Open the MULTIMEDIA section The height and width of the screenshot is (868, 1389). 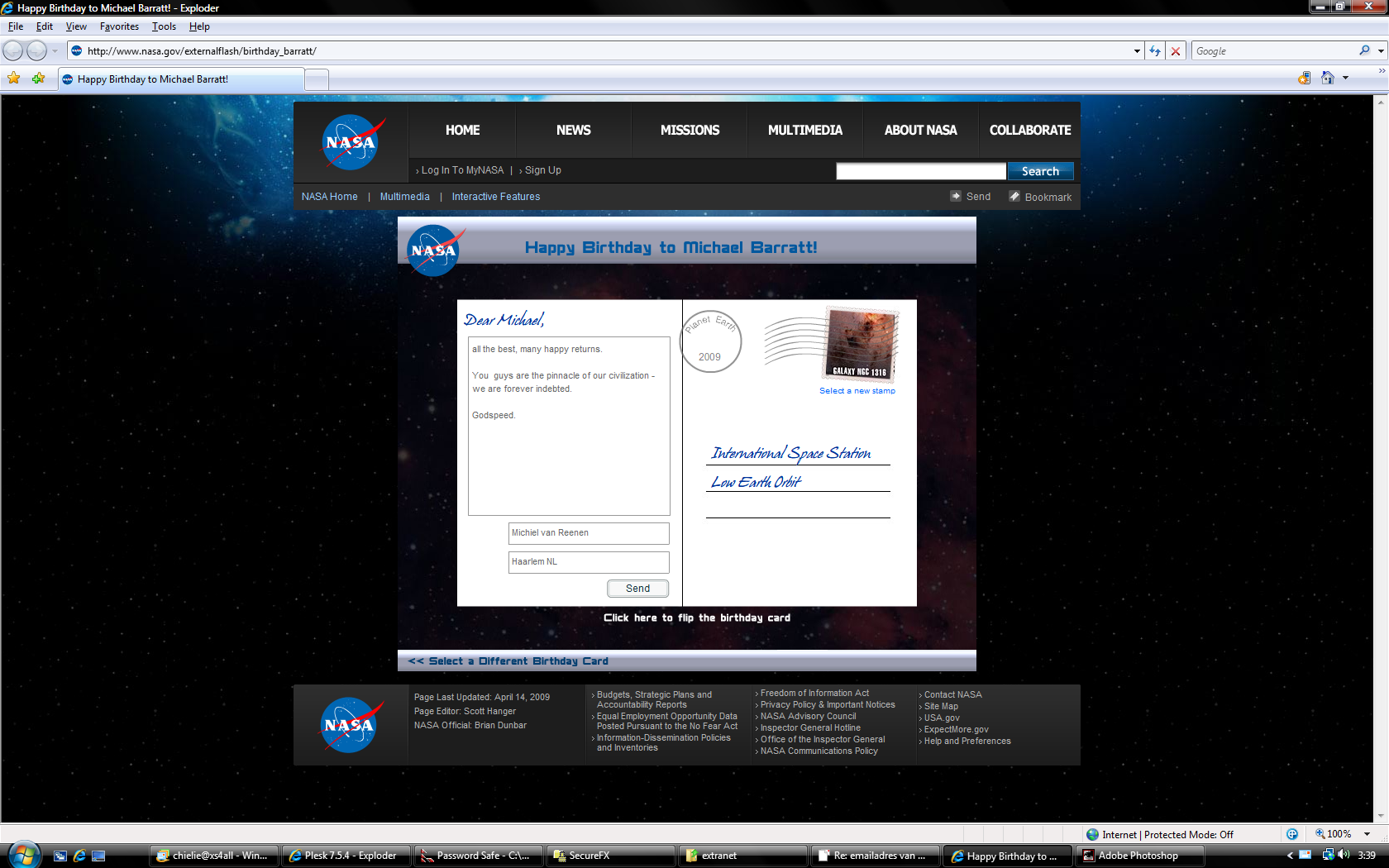coord(804,130)
